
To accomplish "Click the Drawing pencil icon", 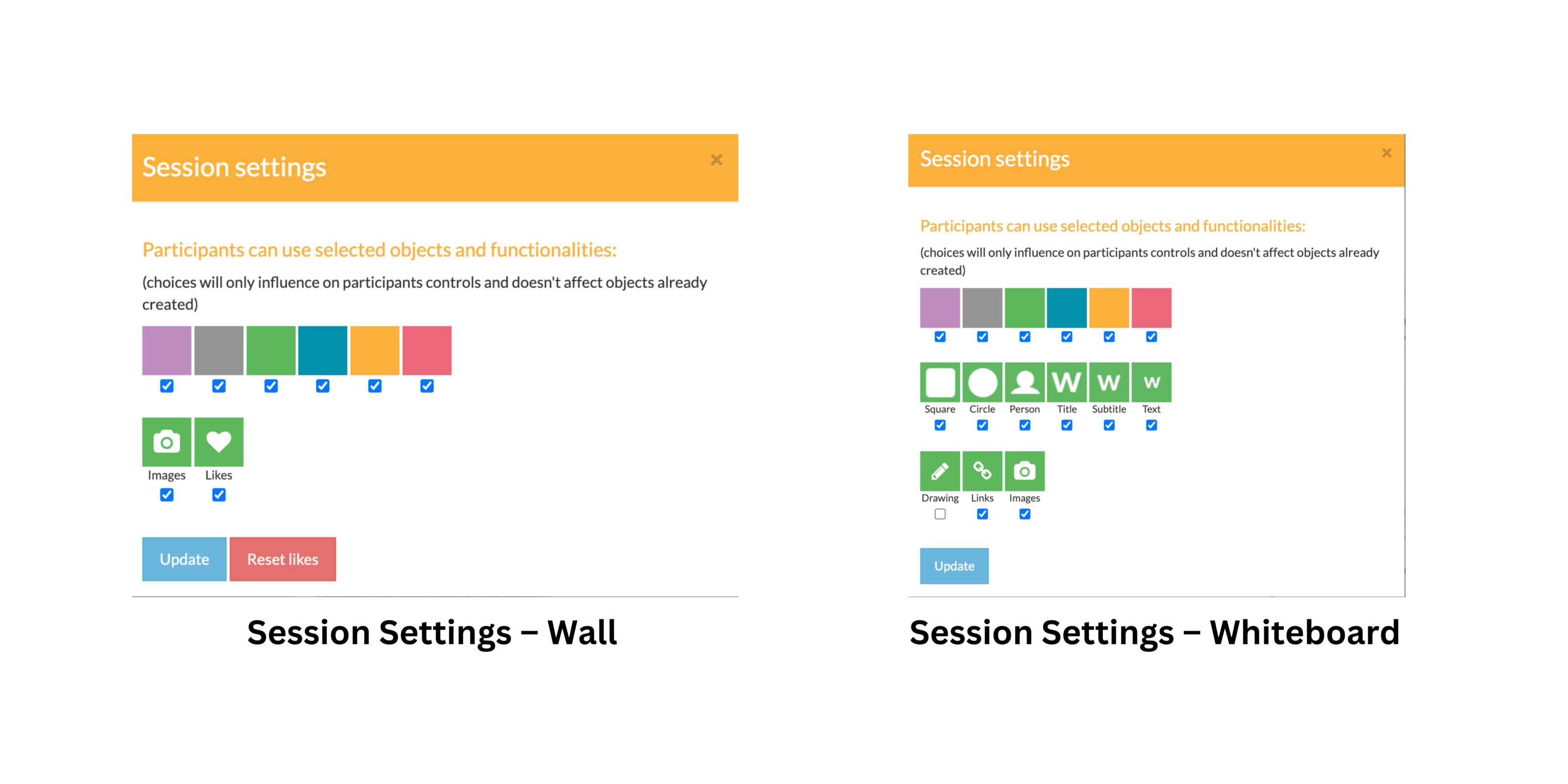I will [940, 470].
